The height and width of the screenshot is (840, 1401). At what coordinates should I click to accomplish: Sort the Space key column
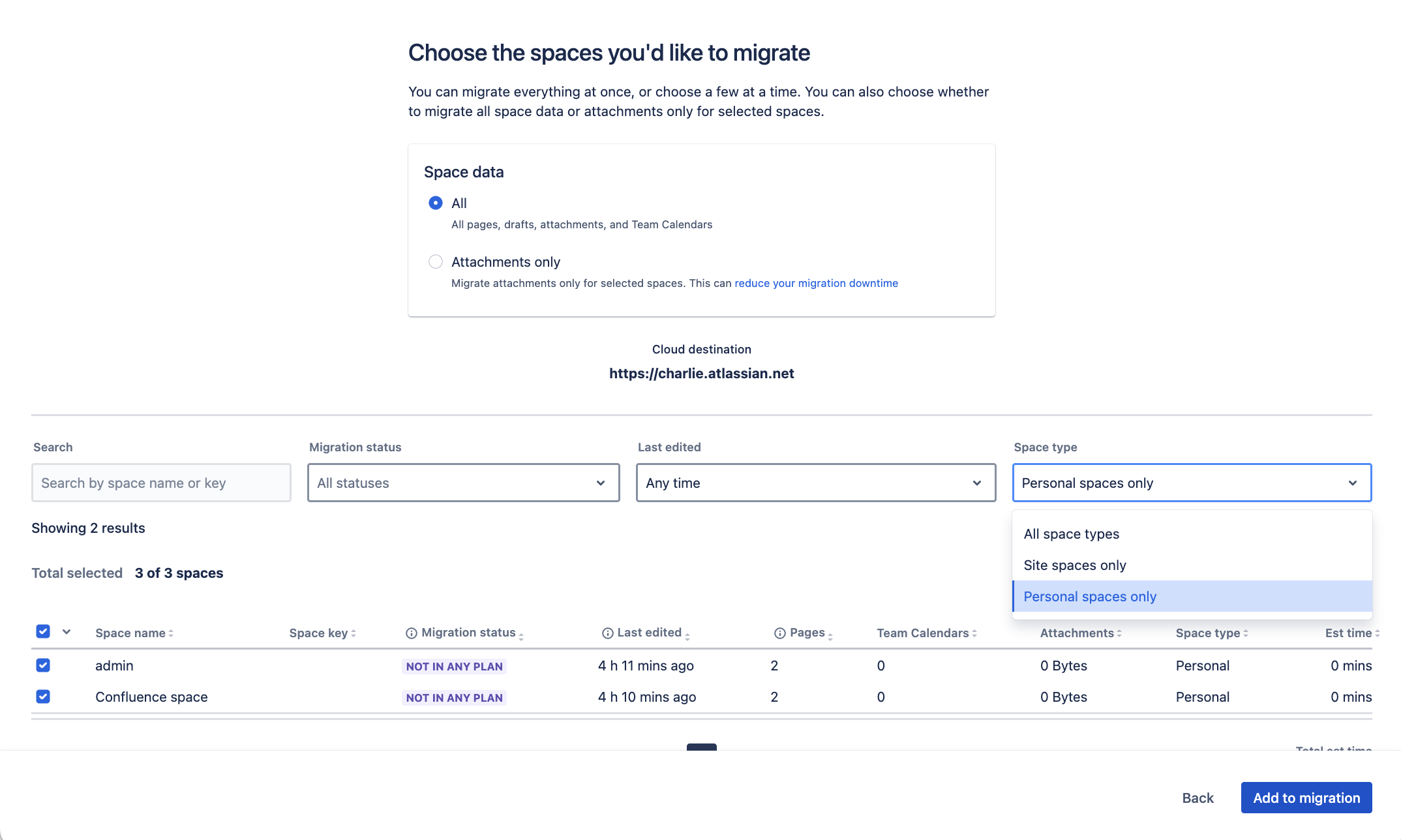pos(353,633)
